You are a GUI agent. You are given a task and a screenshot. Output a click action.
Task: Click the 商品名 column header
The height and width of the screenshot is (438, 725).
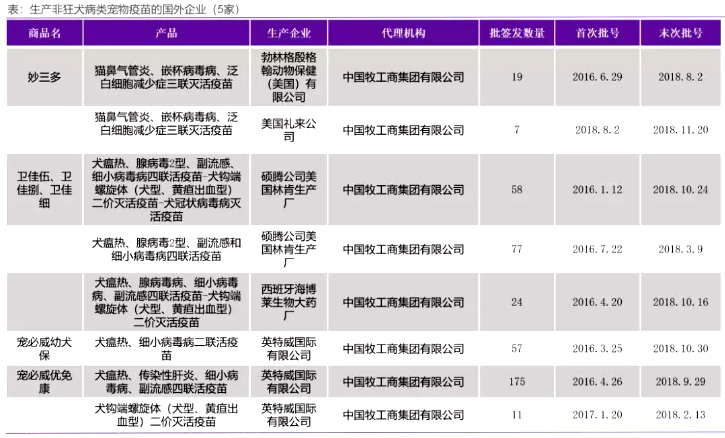coord(44,33)
